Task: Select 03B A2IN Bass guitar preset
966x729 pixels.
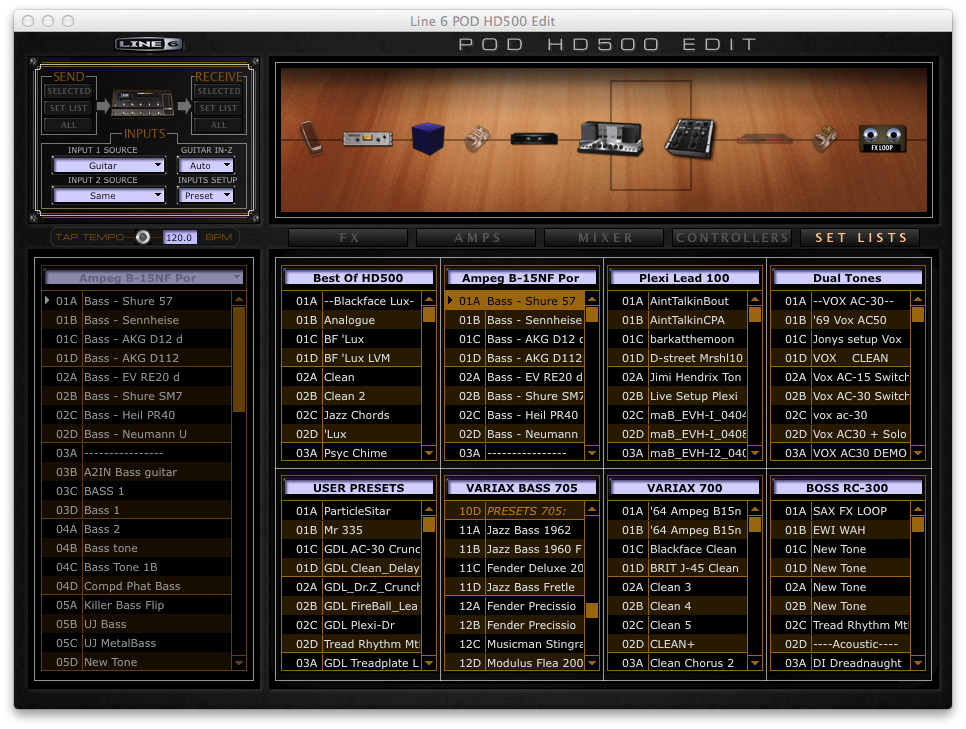Action: [137, 472]
